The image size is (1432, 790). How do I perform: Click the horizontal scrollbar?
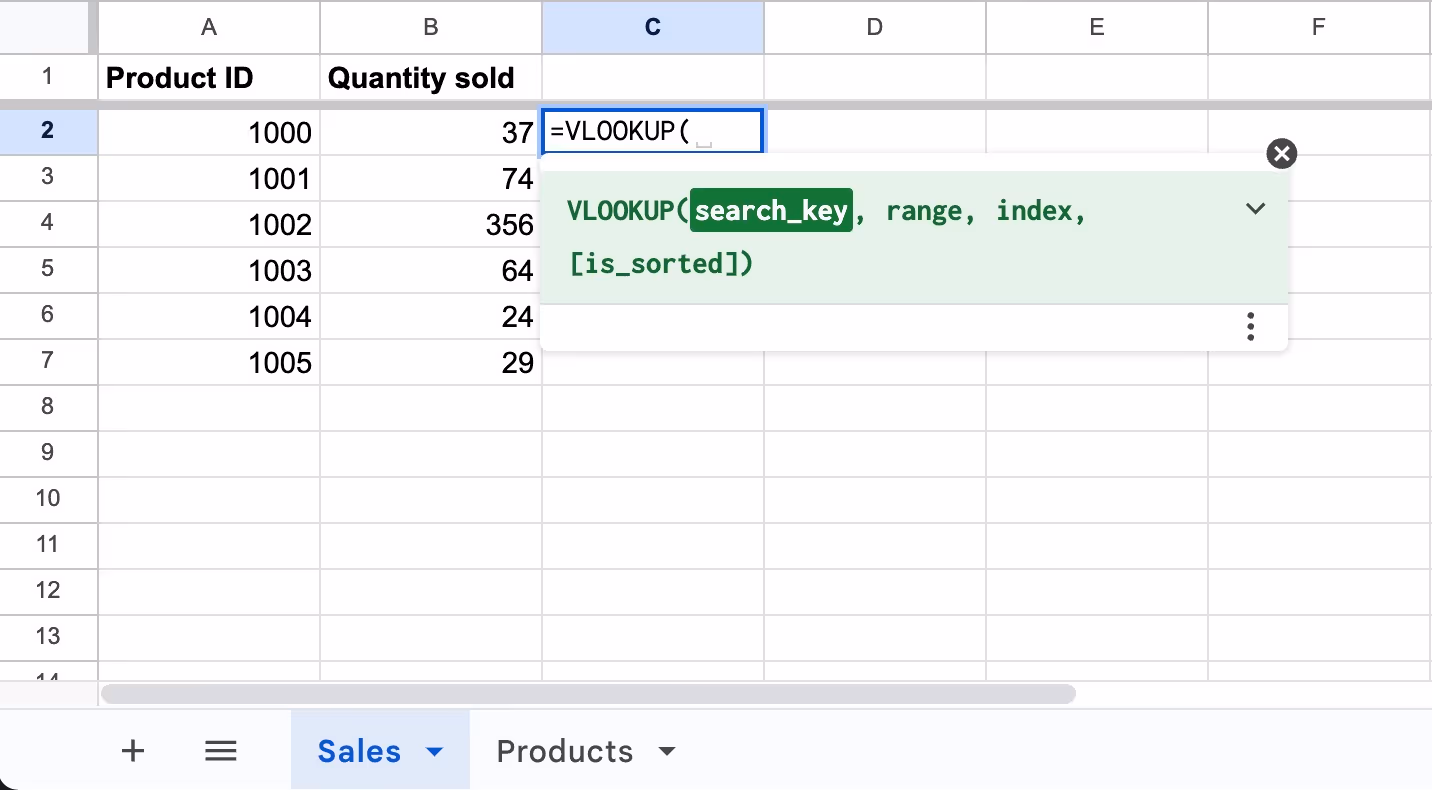coord(588,694)
